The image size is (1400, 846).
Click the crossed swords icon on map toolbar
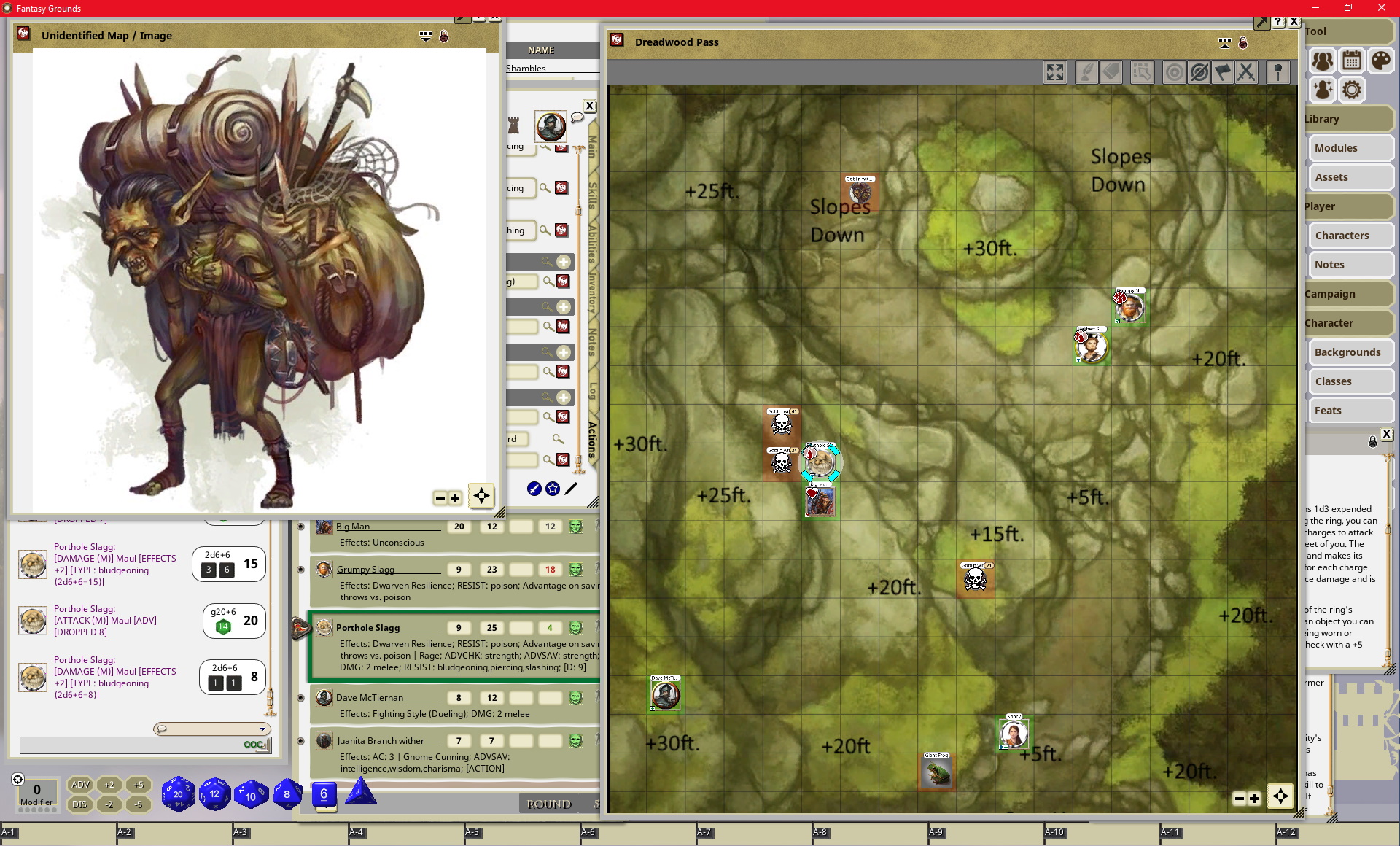click(x=1247, y=72)
